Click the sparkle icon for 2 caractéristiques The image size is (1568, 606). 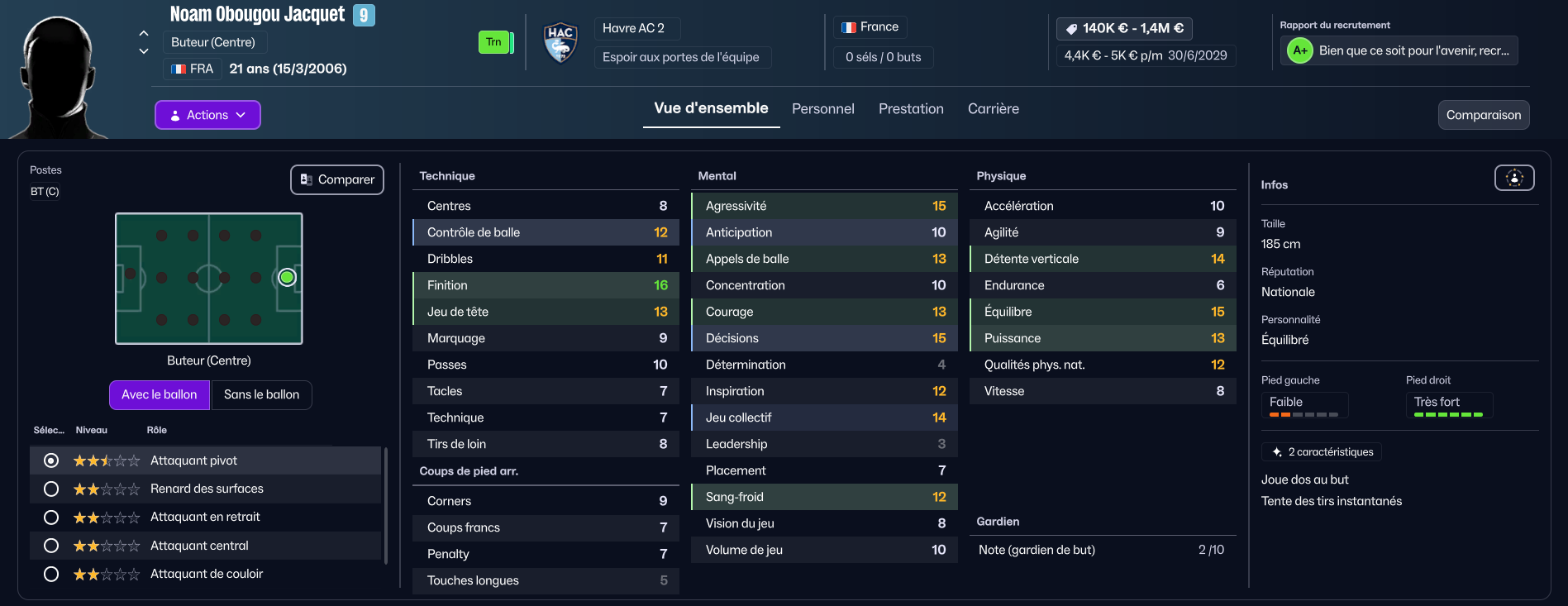click(x=1277, y=452)
